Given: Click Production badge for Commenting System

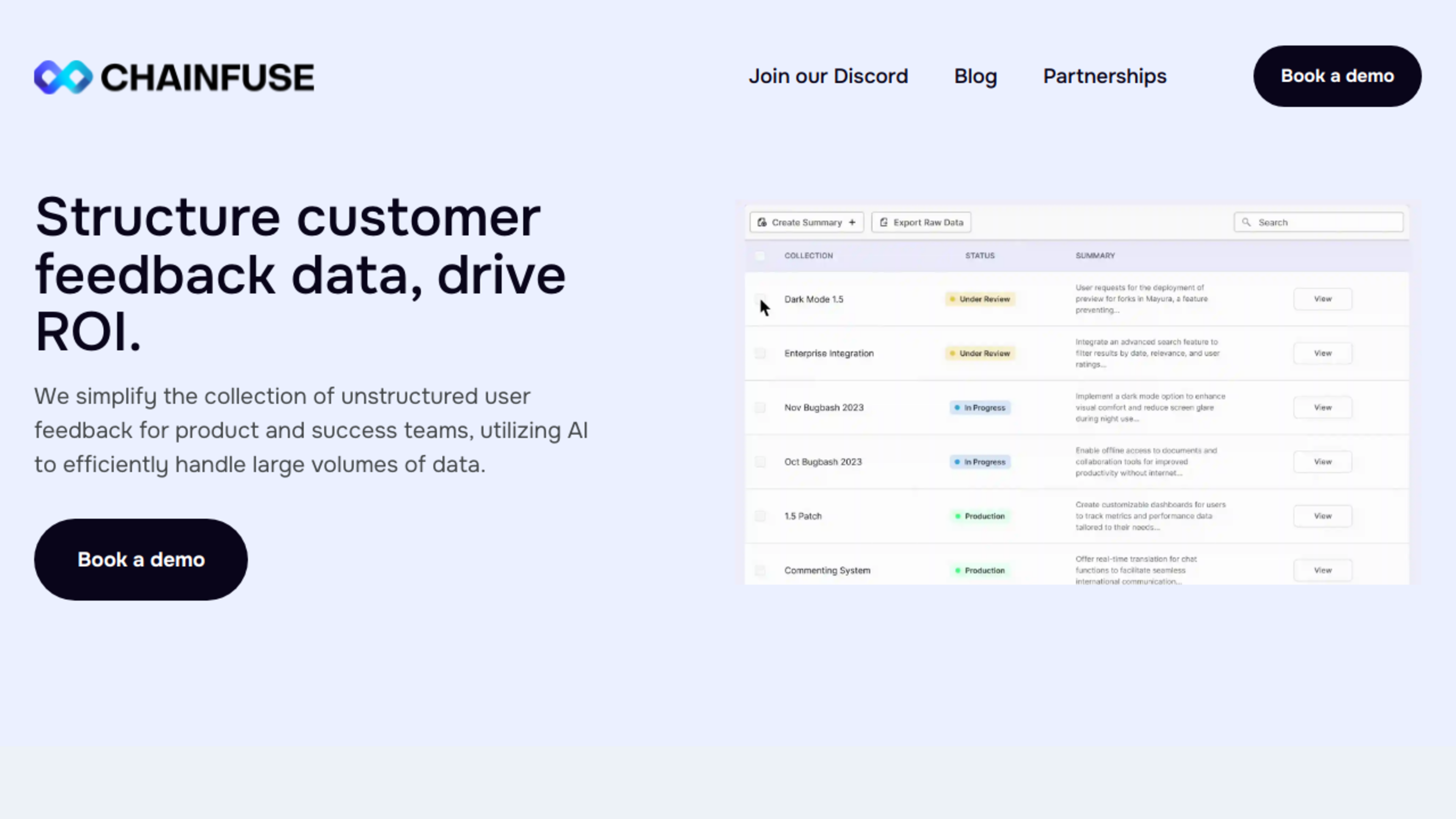Looking at the screenshot, I should (979, 570).
